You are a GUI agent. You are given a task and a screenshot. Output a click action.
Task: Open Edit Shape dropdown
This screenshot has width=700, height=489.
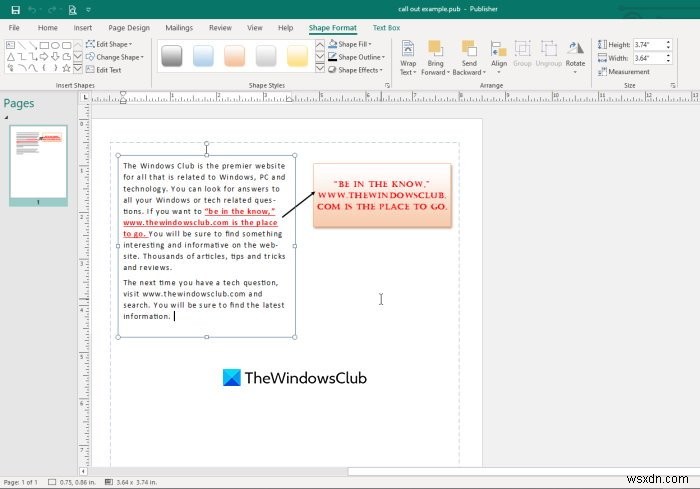pyautogui.click(x=109, y=44)
